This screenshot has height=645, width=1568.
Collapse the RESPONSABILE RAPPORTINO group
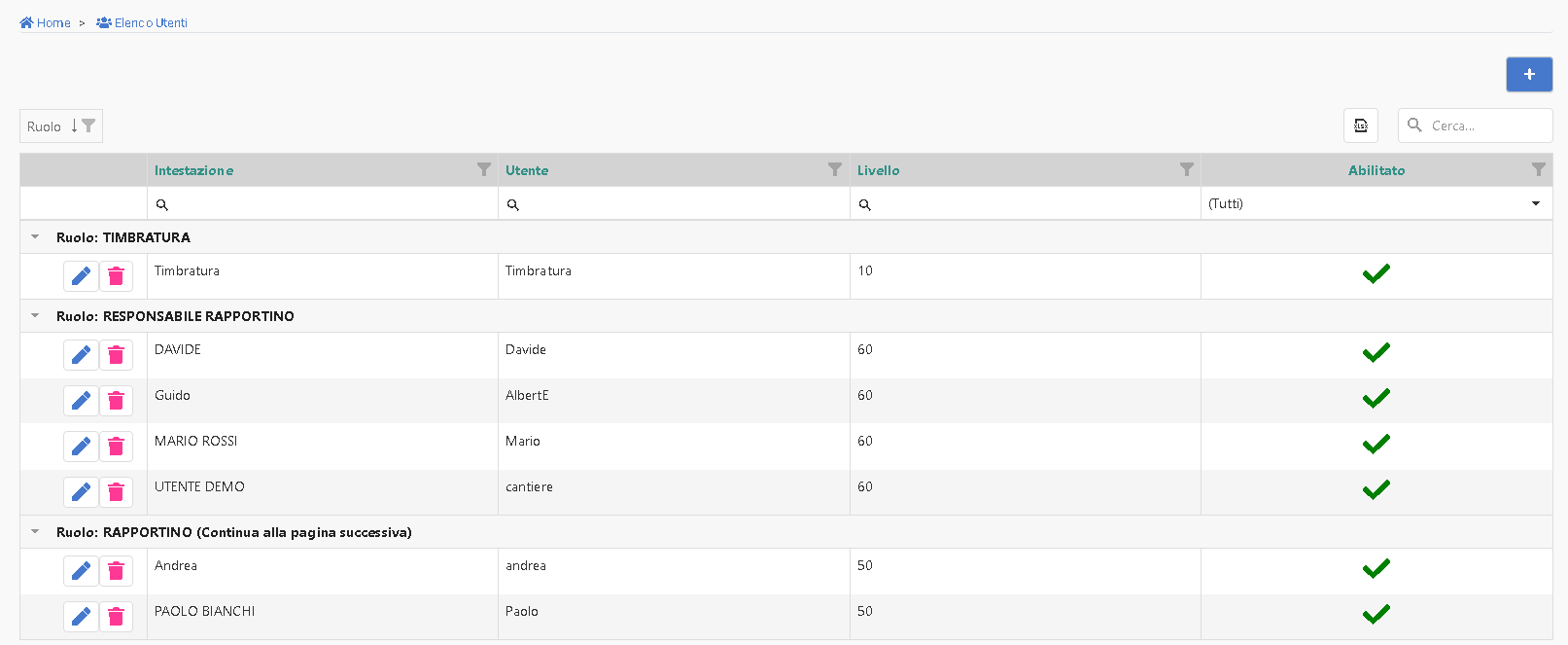click(35, 316)
